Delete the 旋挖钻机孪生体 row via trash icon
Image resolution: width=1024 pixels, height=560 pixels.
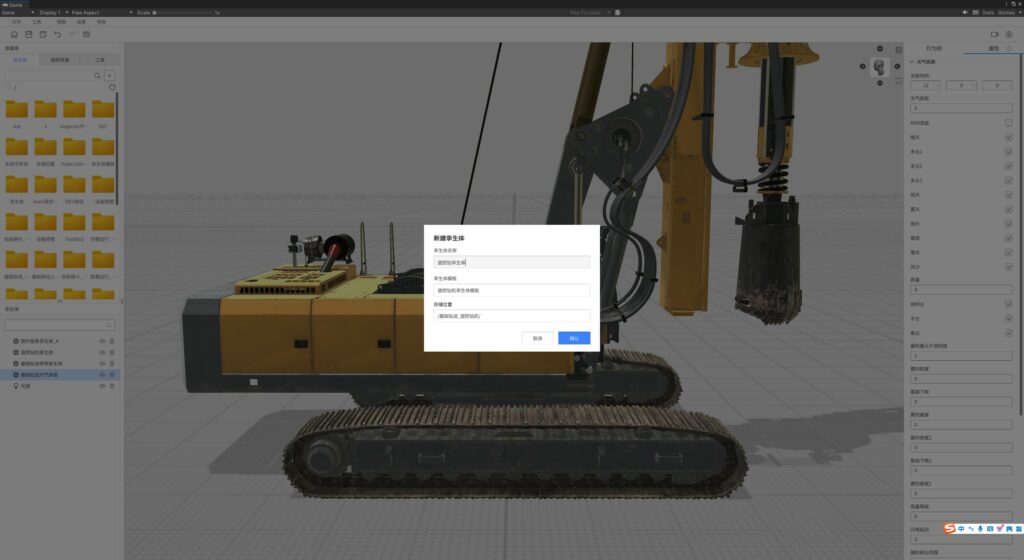pyautogui.click(x=112, y=352)
